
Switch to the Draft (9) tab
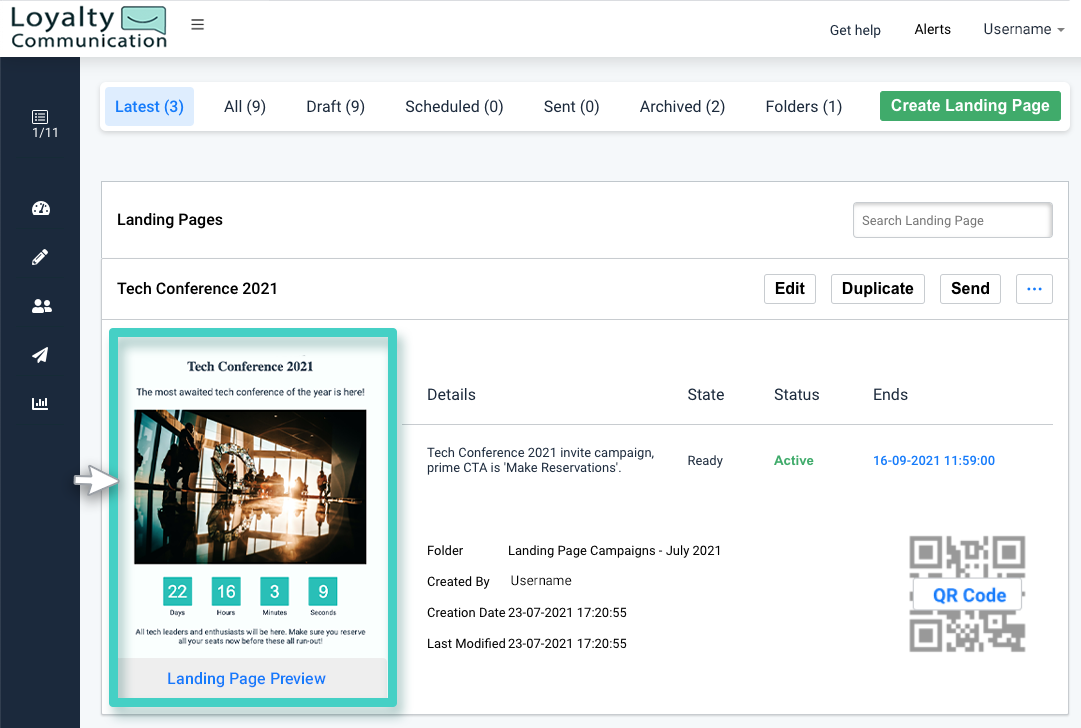[x=335, y=107]
